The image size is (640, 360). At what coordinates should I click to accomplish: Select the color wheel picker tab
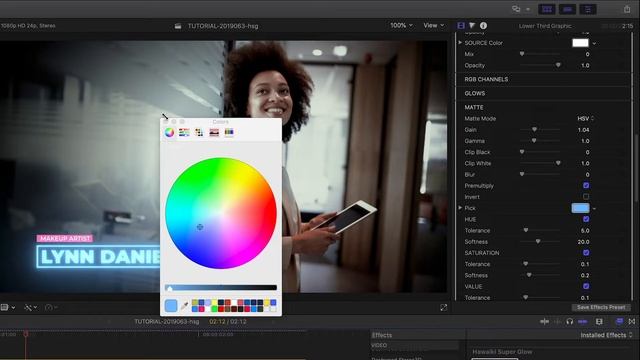(x=169, y=132)
